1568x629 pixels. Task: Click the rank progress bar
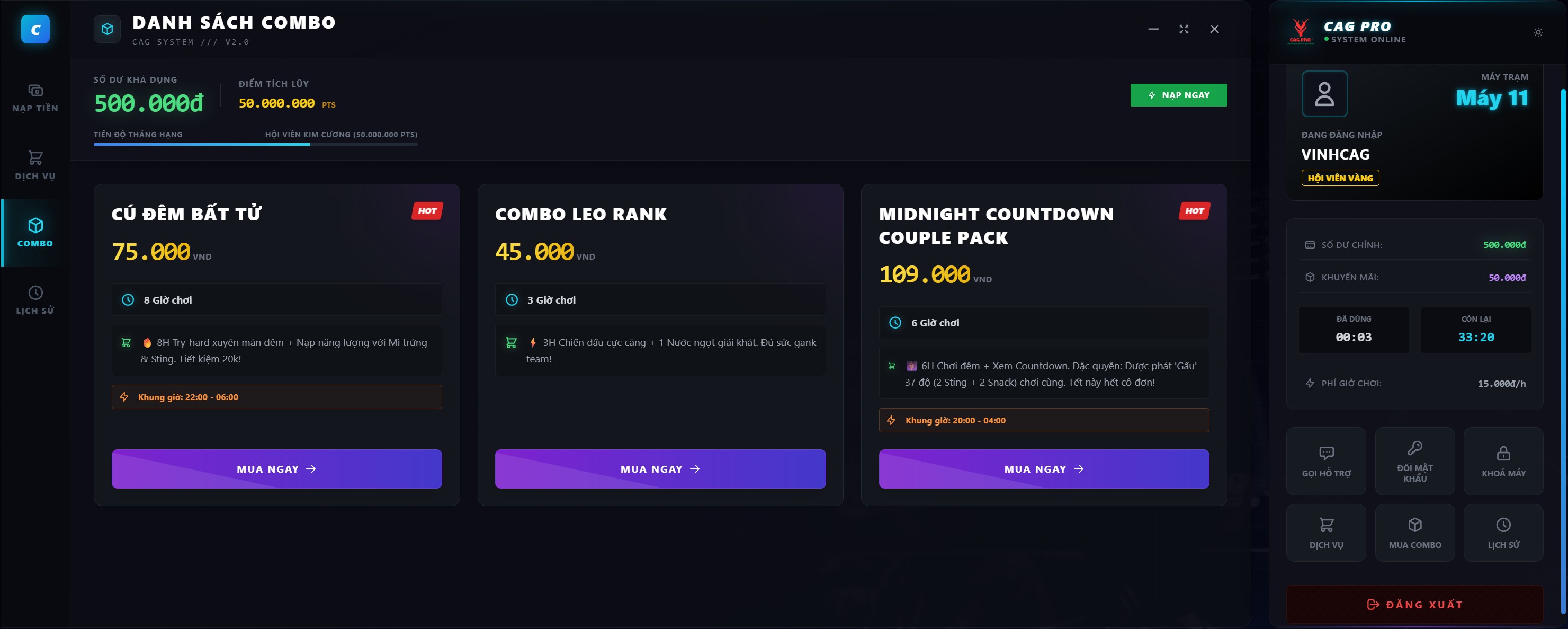(x=255, y=144)
